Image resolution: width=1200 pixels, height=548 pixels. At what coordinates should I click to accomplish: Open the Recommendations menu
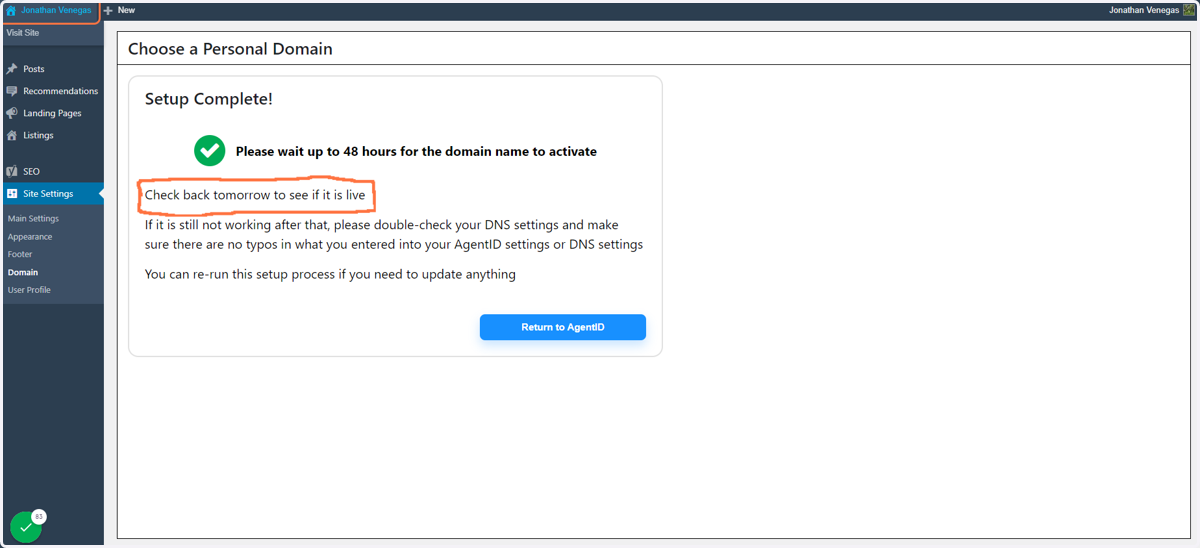click(60, 91)
